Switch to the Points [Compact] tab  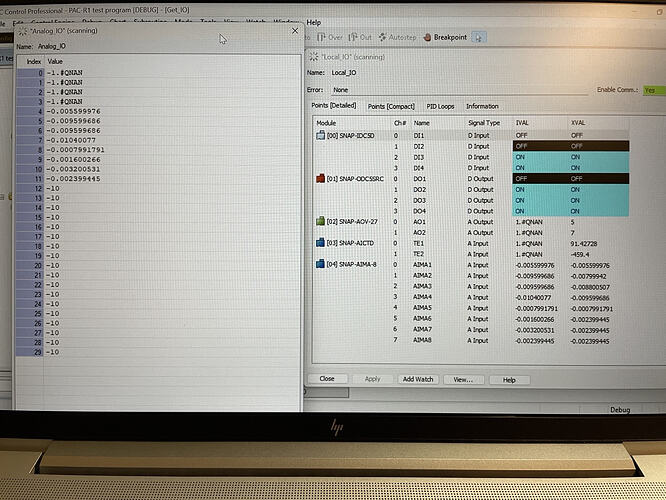pos(391,106)
